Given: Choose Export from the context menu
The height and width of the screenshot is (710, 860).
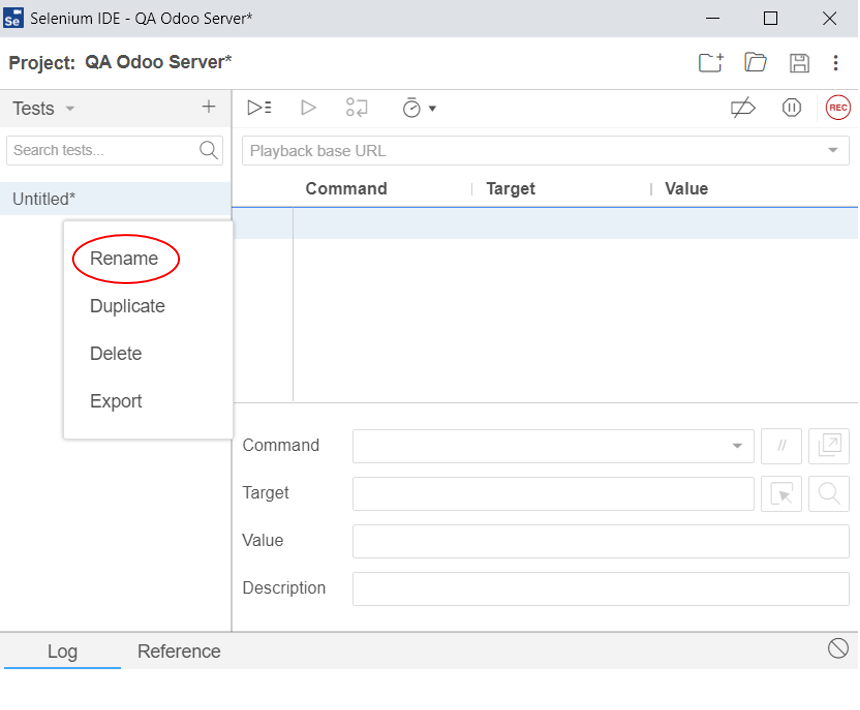Looking at the screenshot, I should pyautogui.click(x=116, y=401).
